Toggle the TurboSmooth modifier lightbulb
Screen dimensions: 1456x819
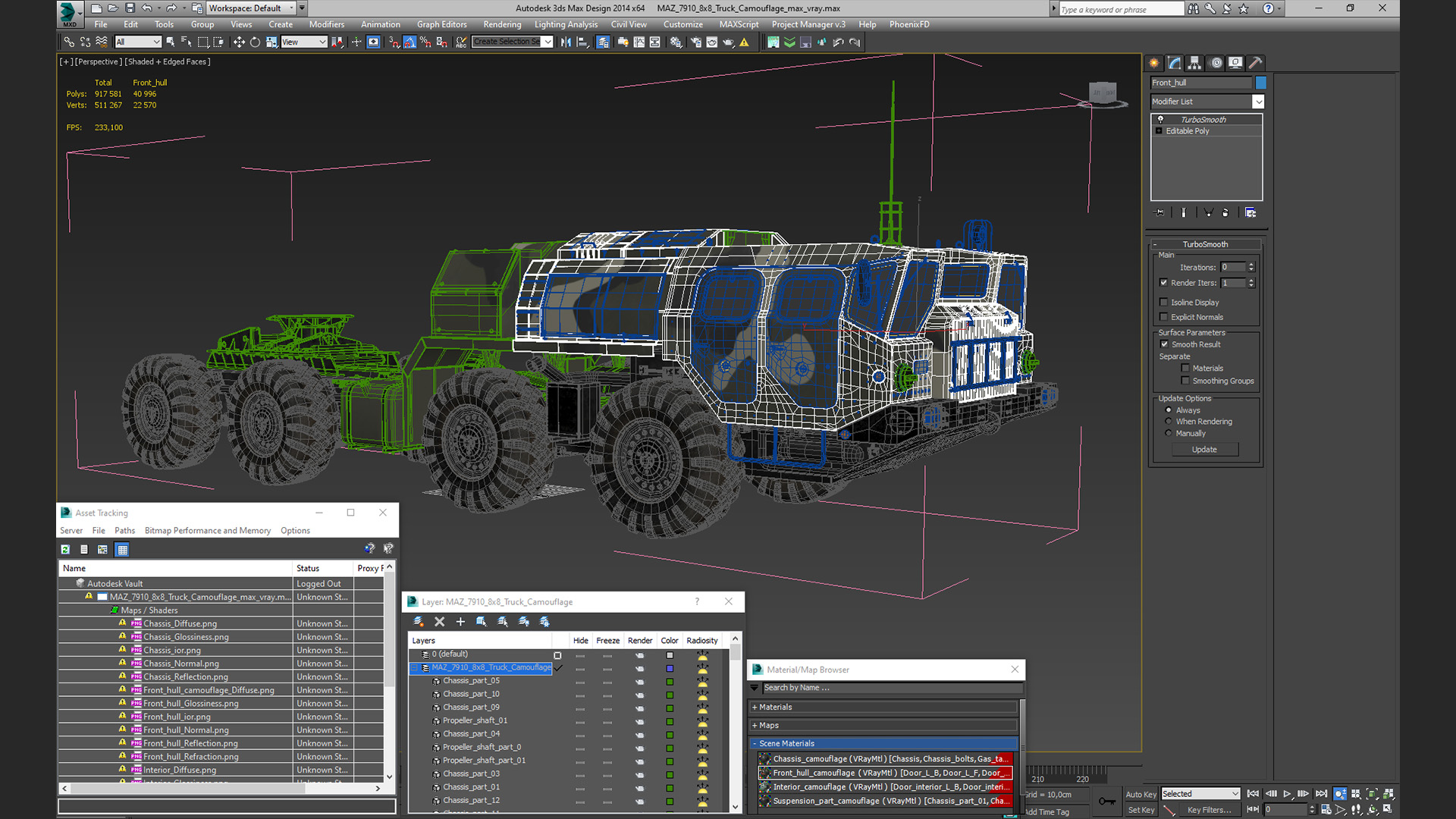[1160, 120]
